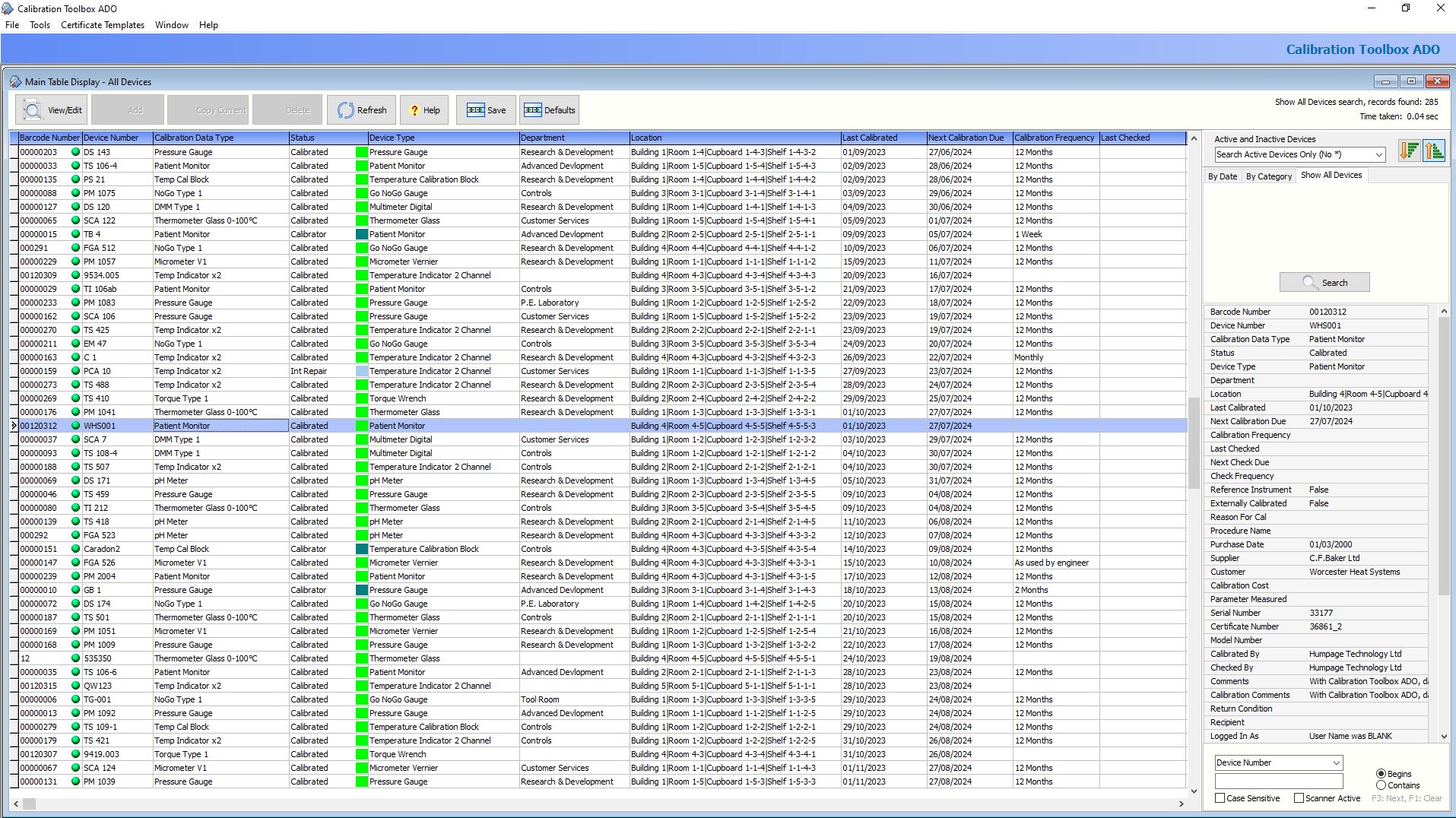Click the search text input field
1456x818 pixels.
click(1279, 782)
